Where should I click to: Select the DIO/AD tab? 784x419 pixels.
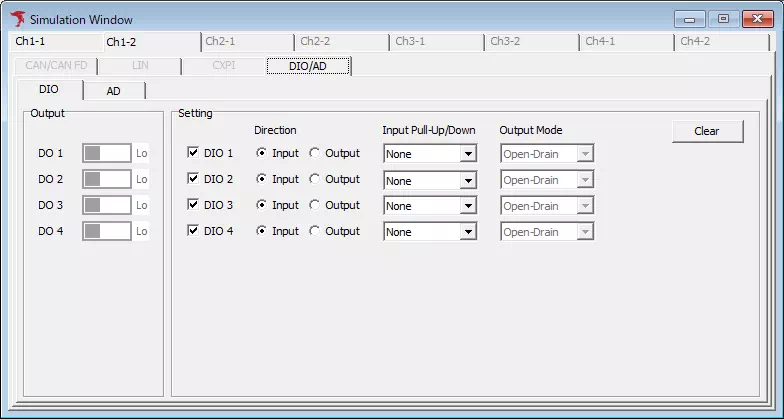click(x=307, y=66)
